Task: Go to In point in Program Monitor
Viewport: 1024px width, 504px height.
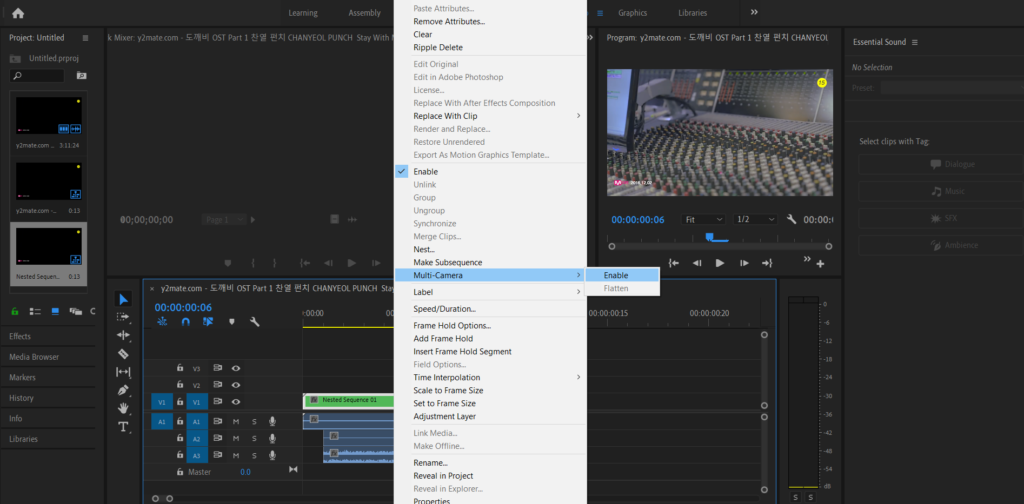Action: (673, 263)
